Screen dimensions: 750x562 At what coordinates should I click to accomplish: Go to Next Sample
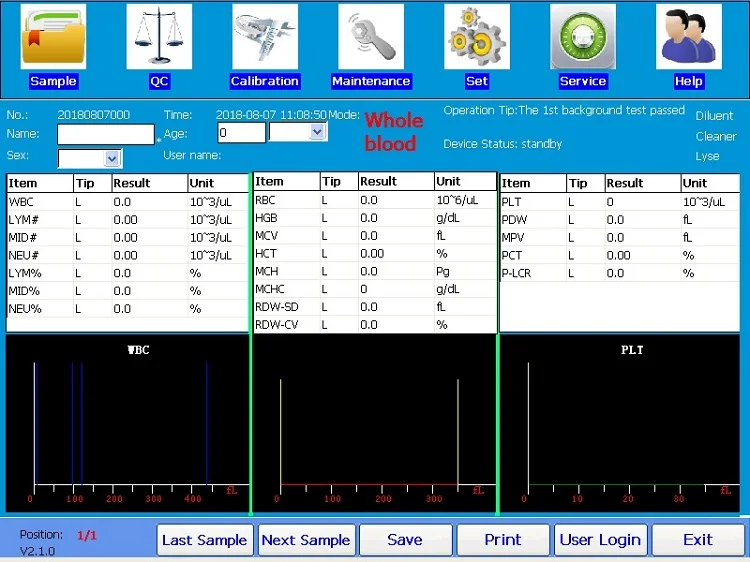pyautogui.click(x=307, y=540)
